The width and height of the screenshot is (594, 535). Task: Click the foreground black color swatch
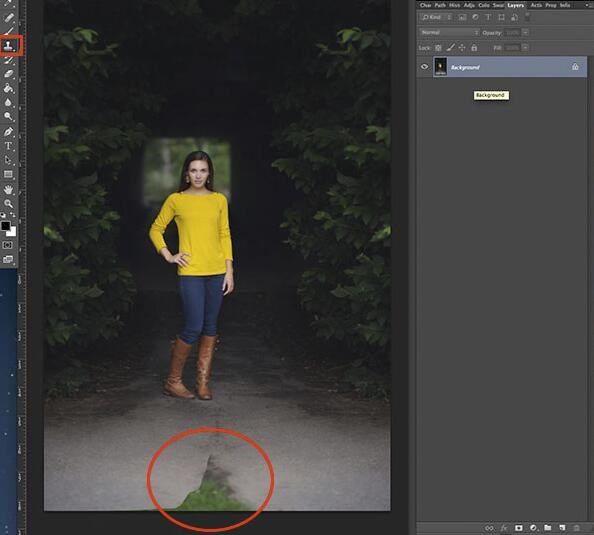pos(5,226)
